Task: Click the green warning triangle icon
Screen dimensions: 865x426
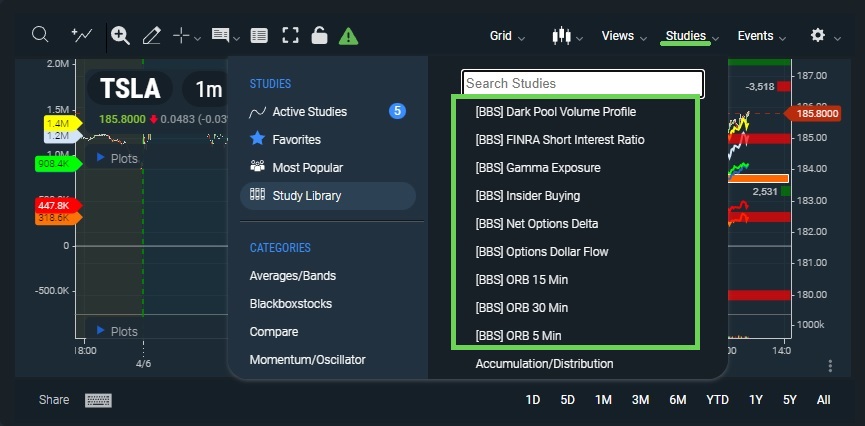Action: 348,36
